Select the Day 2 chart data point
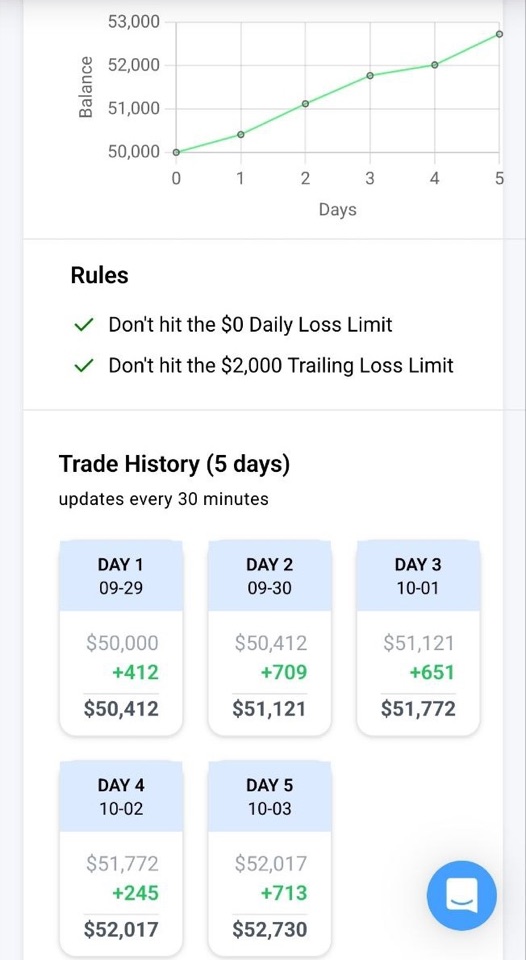526x960 pixels. click(x=306, y=103)
